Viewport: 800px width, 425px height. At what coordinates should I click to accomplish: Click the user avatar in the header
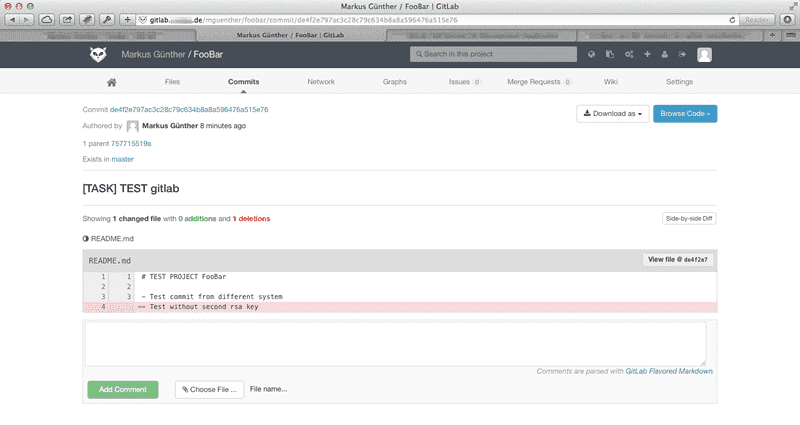click(705, 55)
